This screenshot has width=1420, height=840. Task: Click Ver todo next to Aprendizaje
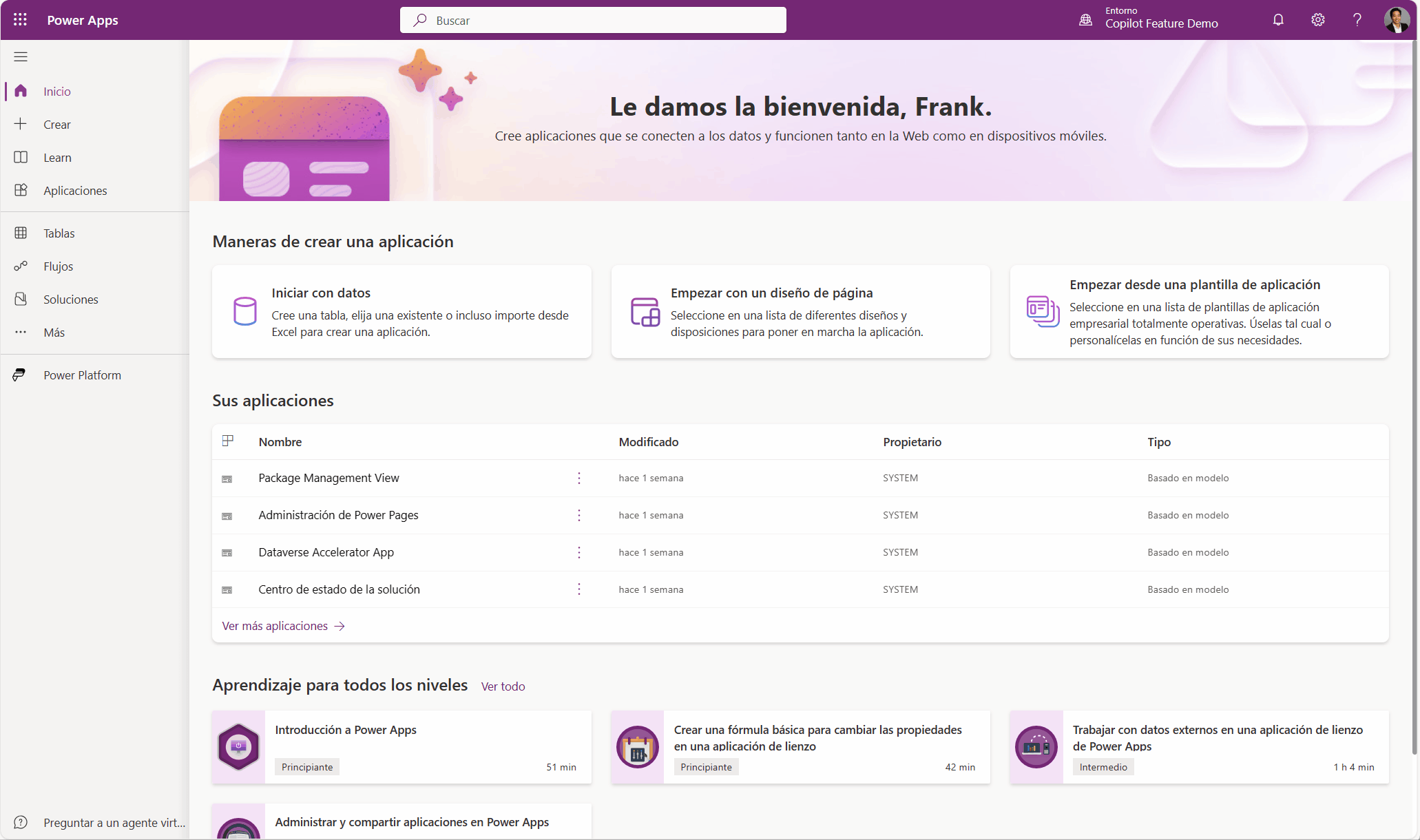[503, 686]
